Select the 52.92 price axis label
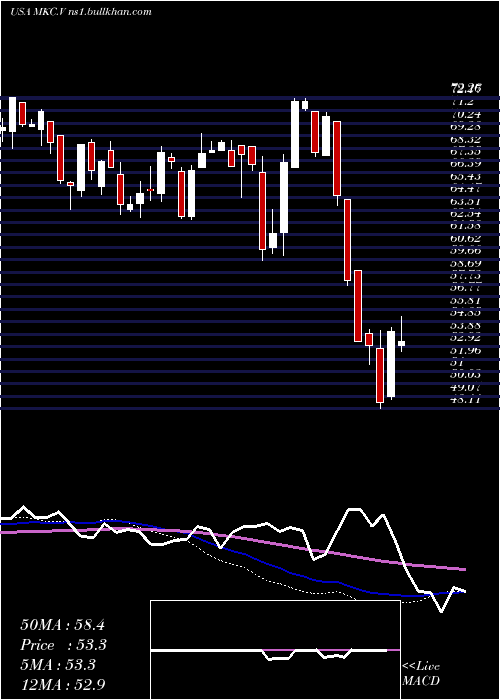This screenshot has width=500, height=700. coord(466,338)
